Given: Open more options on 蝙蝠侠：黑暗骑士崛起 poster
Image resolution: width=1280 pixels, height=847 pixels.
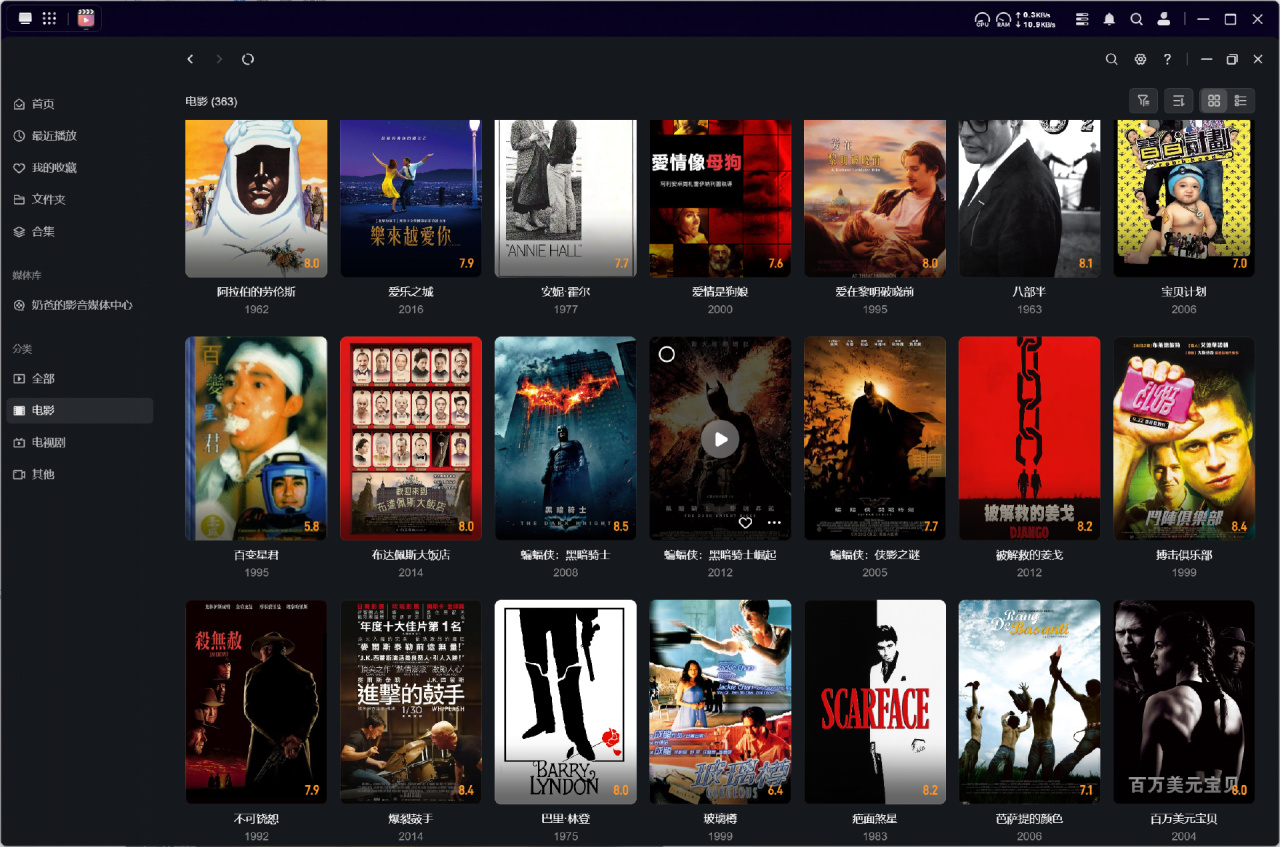Looking at the screenshot, I should coord(774,522).
